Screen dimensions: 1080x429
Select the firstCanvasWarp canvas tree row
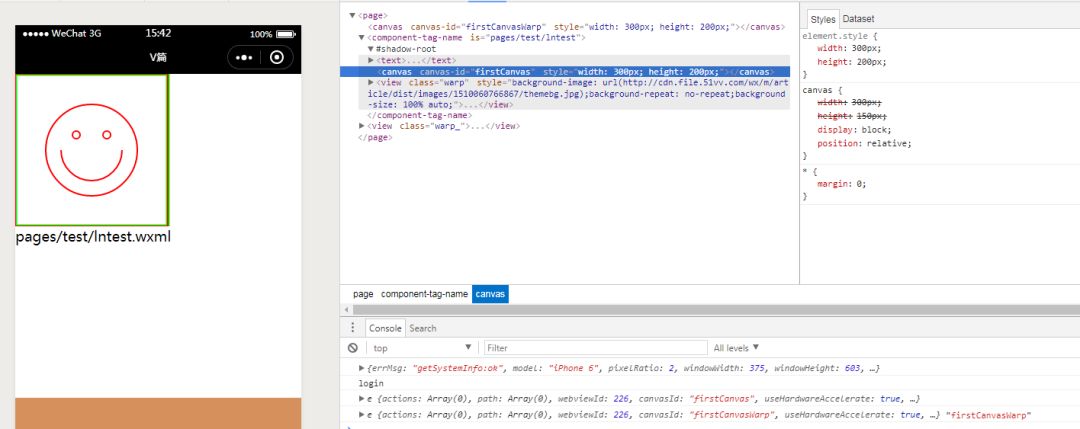pyautogui.click(x=577, y=27)
